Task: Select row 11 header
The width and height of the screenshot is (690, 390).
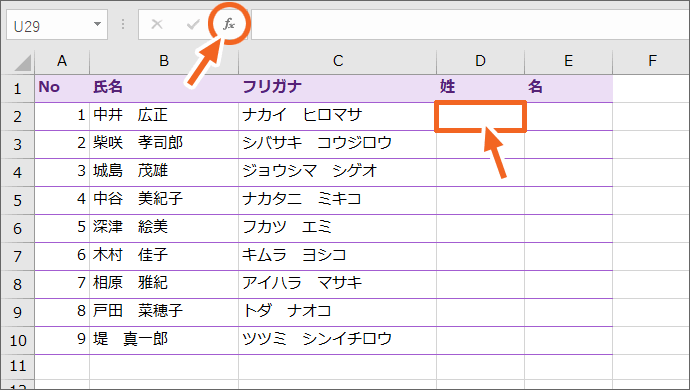Action: tap(18, 366)
